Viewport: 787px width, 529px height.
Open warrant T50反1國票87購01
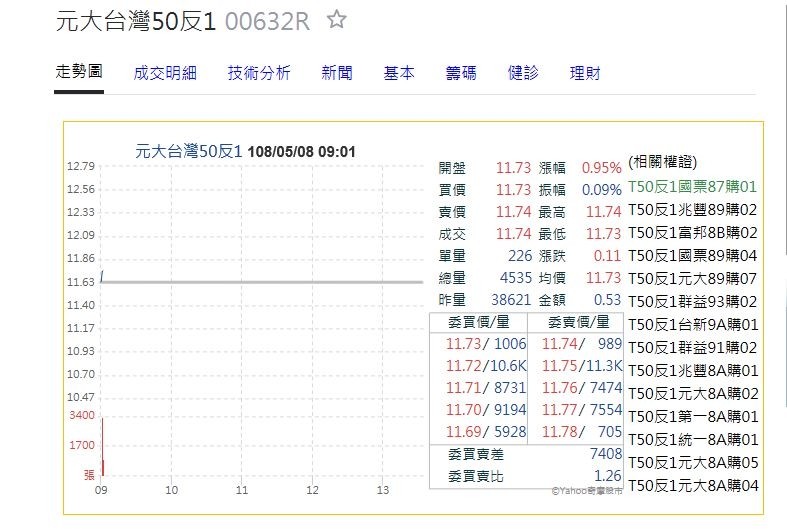(692, 187)
